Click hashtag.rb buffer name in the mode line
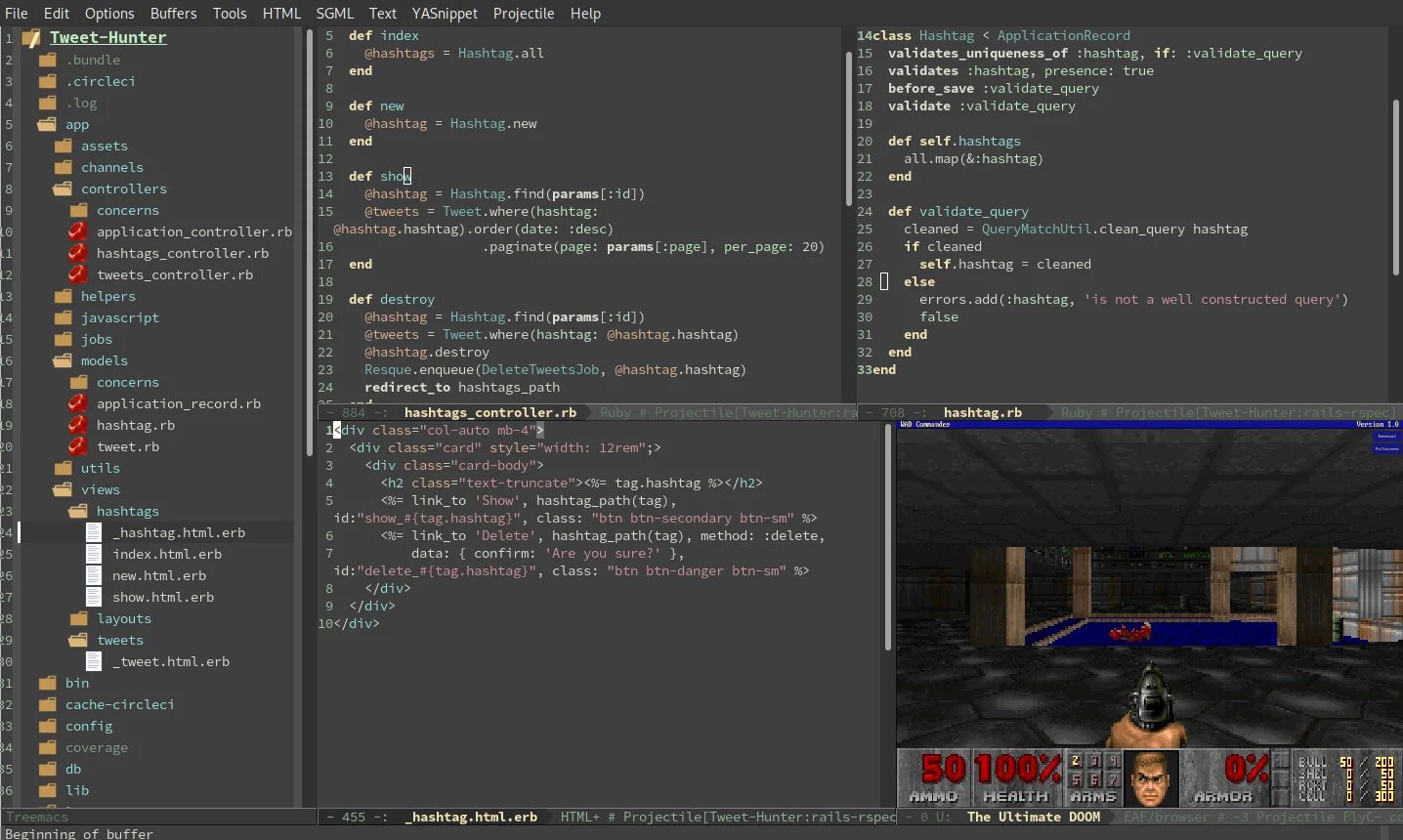 pos(983,412)
